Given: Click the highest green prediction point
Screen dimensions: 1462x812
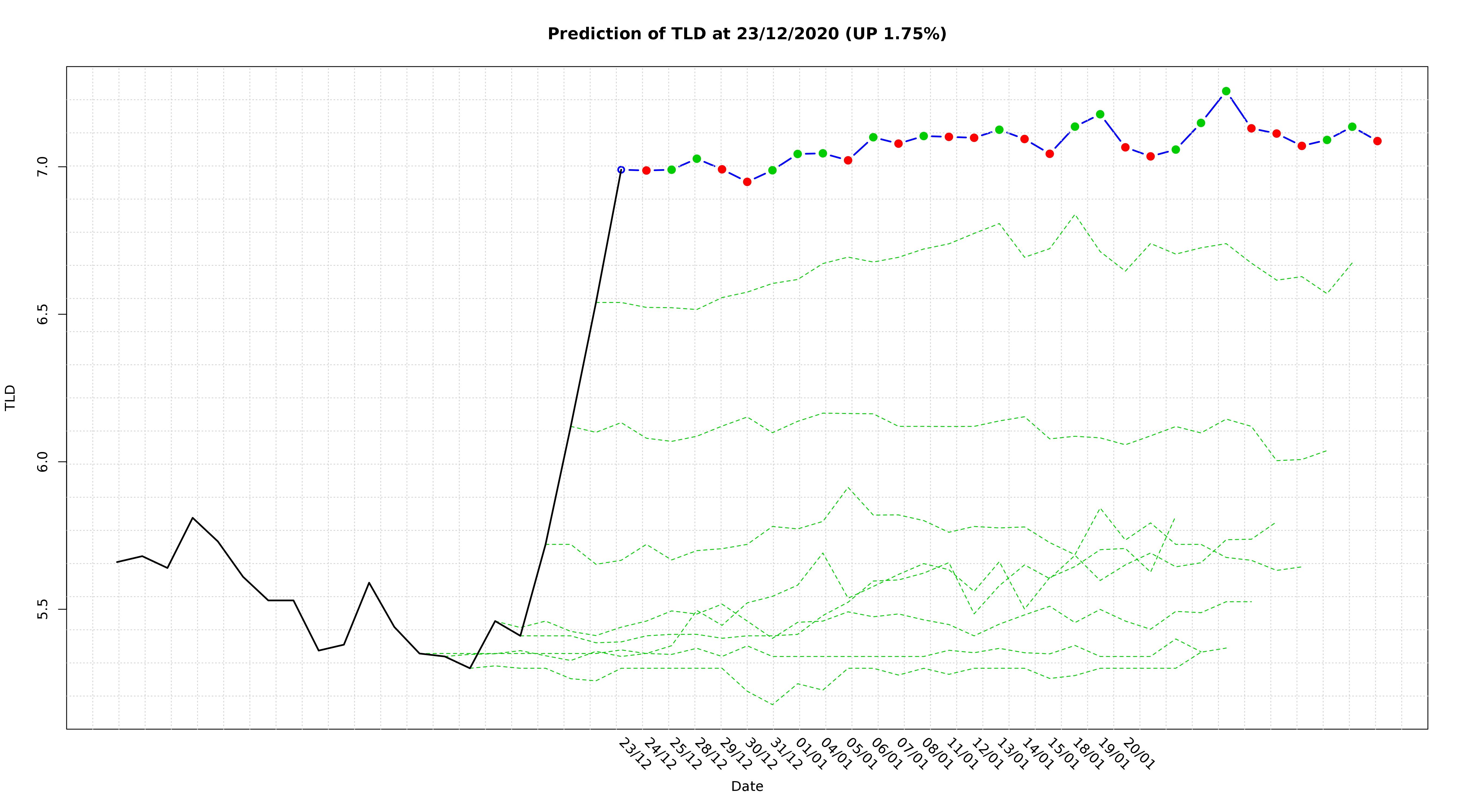Looking at the screenshot, I should click(x=1226, y=91).
